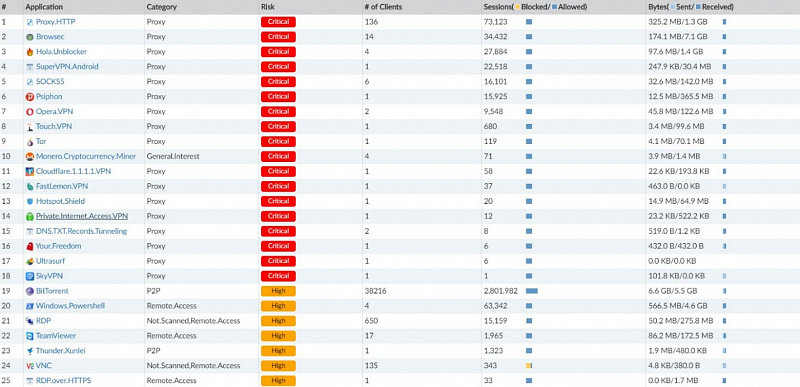The image size is (800, 387).
Task: Open the Browsec application link
Action: pos(50,37)
